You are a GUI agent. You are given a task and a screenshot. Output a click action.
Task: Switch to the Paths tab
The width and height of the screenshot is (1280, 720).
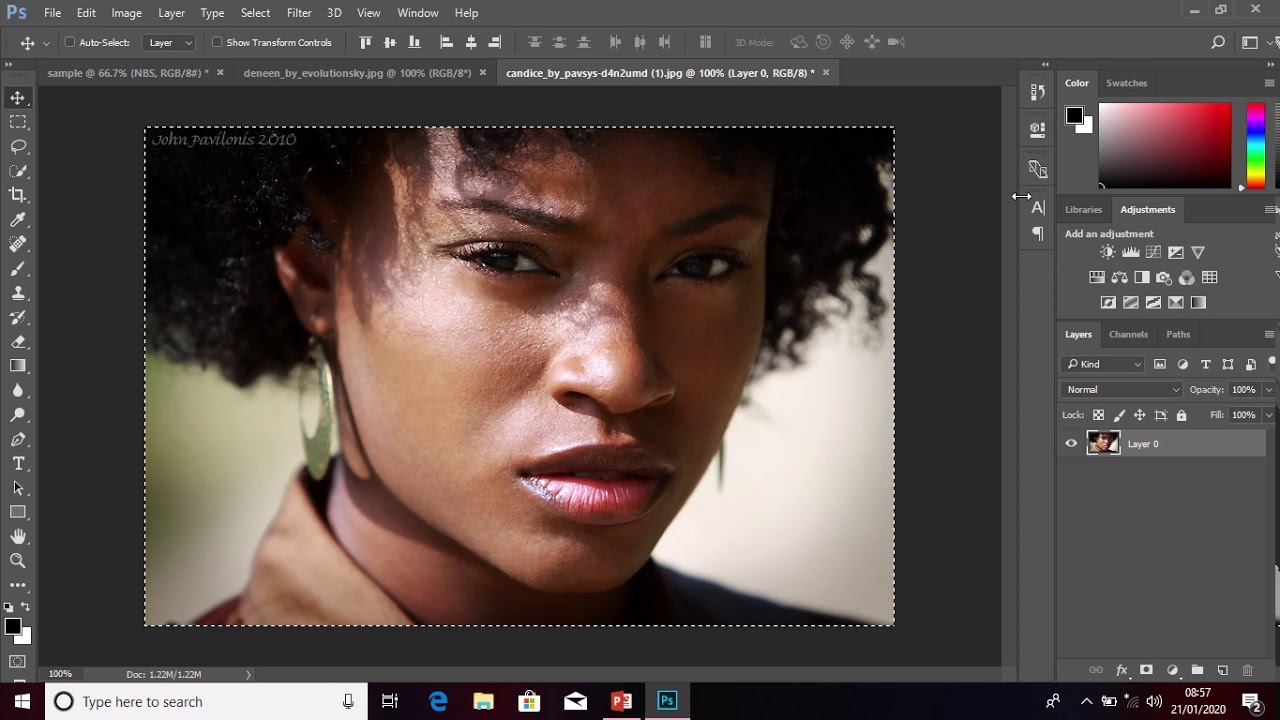(x=1178, y=334)
